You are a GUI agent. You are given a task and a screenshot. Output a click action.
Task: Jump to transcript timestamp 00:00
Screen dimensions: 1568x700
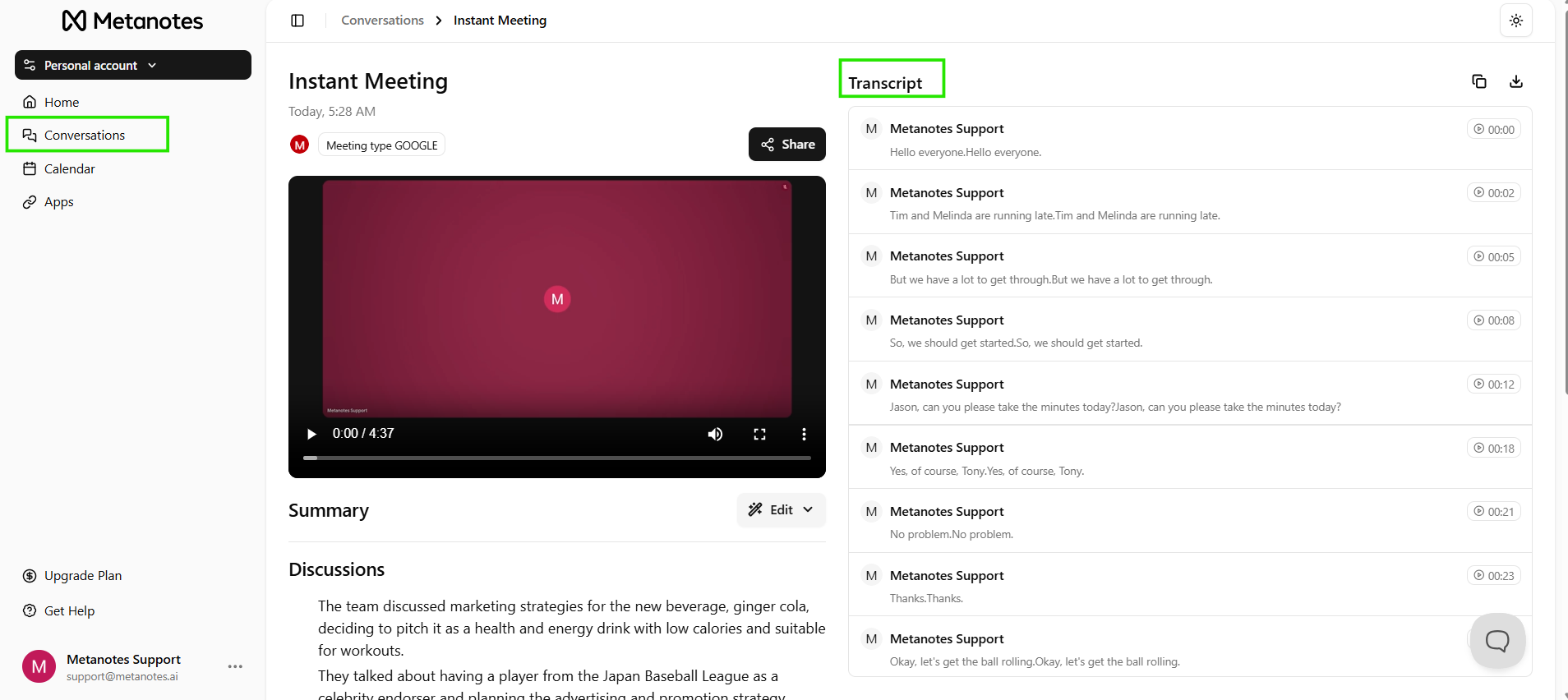[1493, 129]
